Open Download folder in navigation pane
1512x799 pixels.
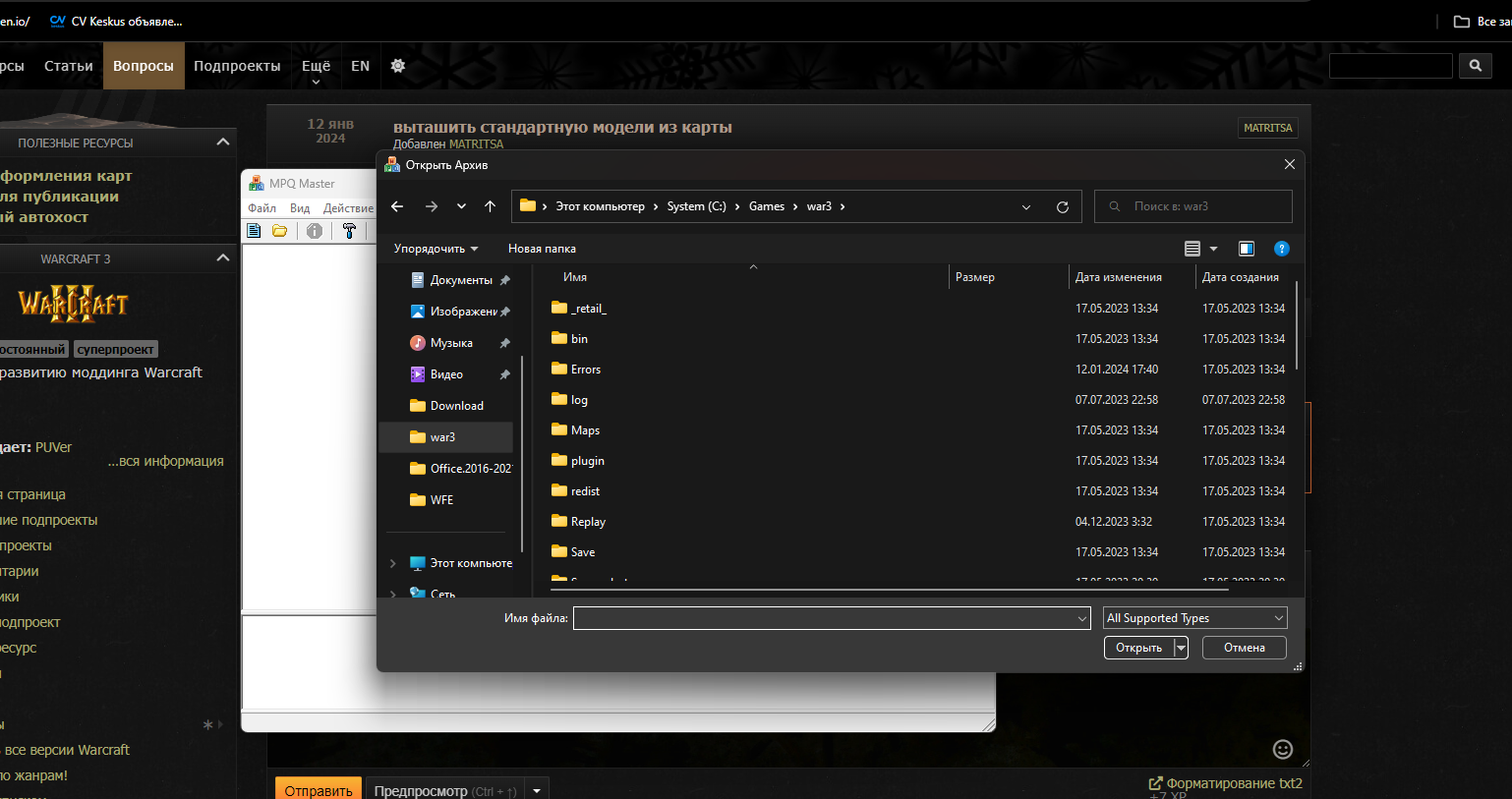click(x=446, y=406)
